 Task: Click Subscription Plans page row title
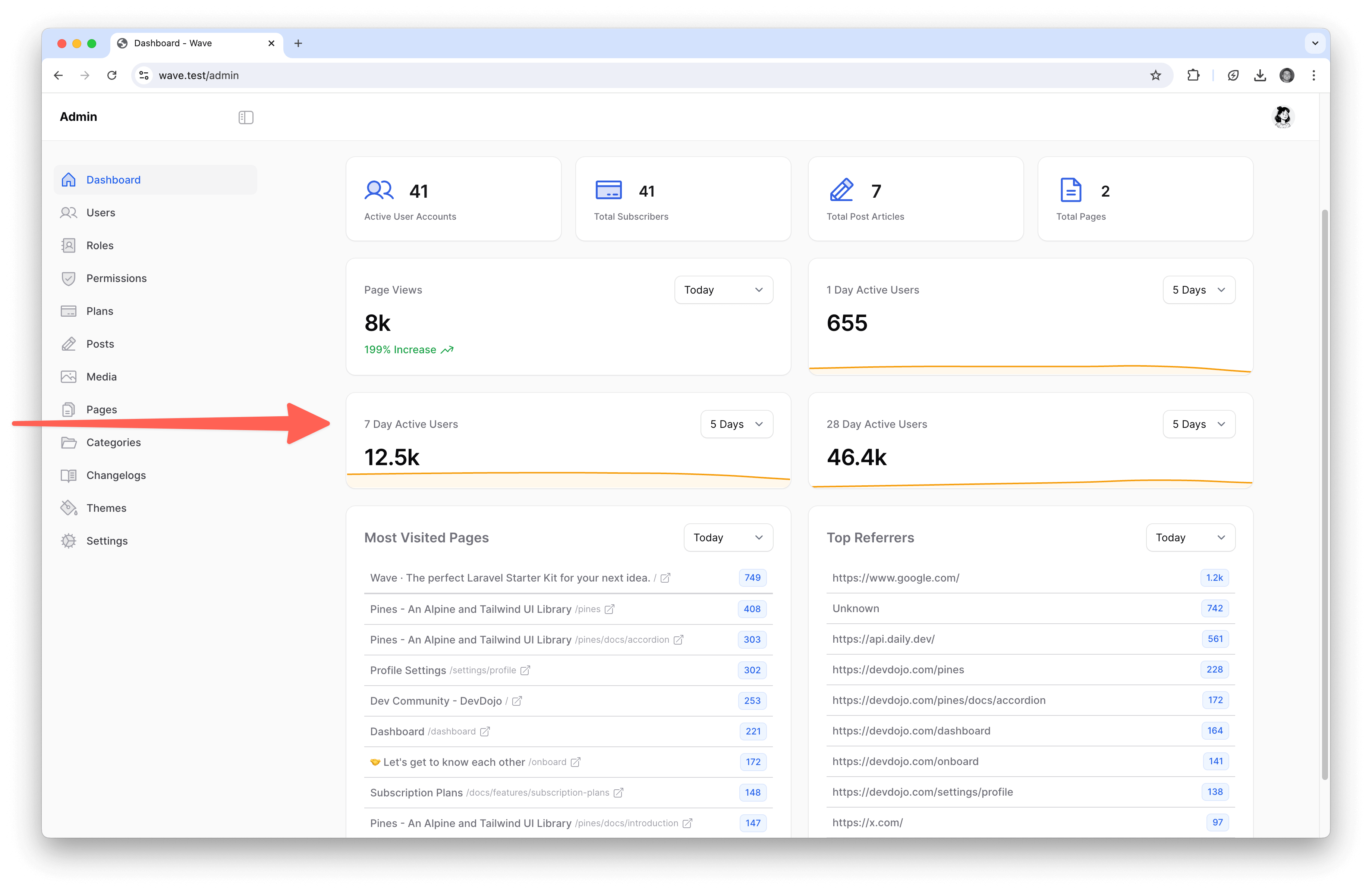coord(416,793)
